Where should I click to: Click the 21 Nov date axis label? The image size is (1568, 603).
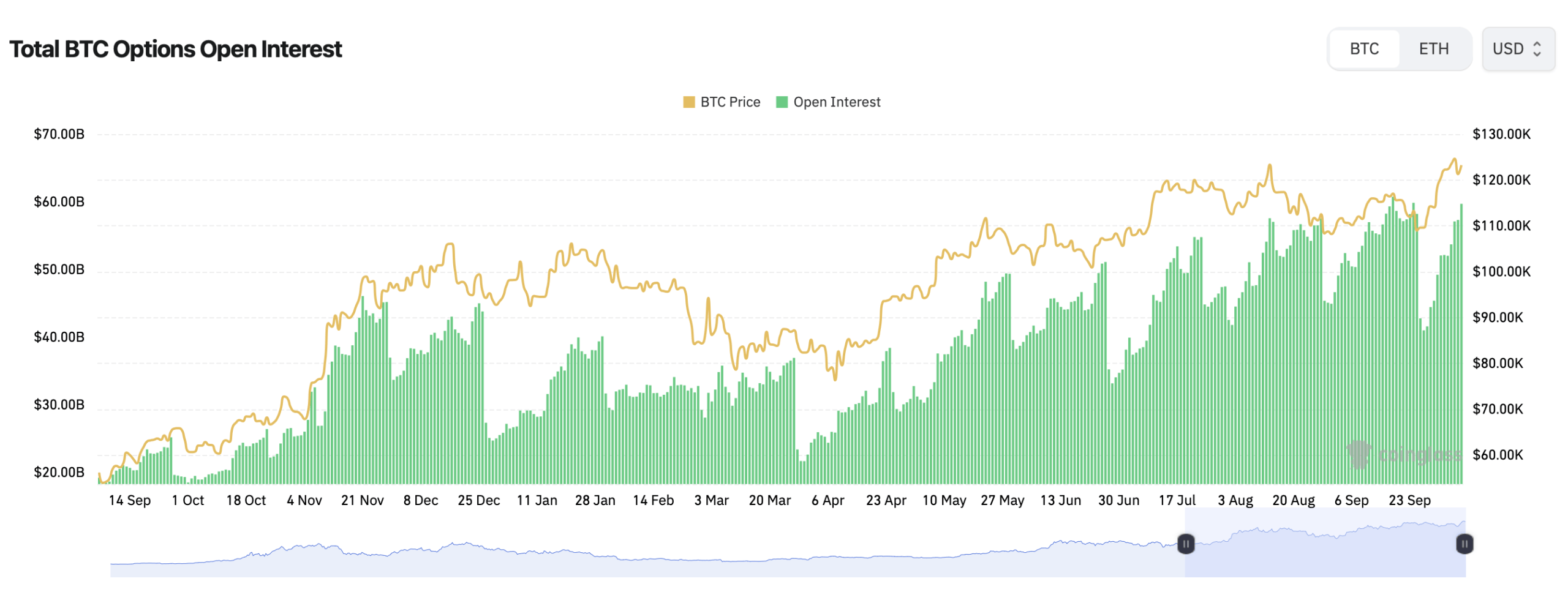click(x=362, y=500)
